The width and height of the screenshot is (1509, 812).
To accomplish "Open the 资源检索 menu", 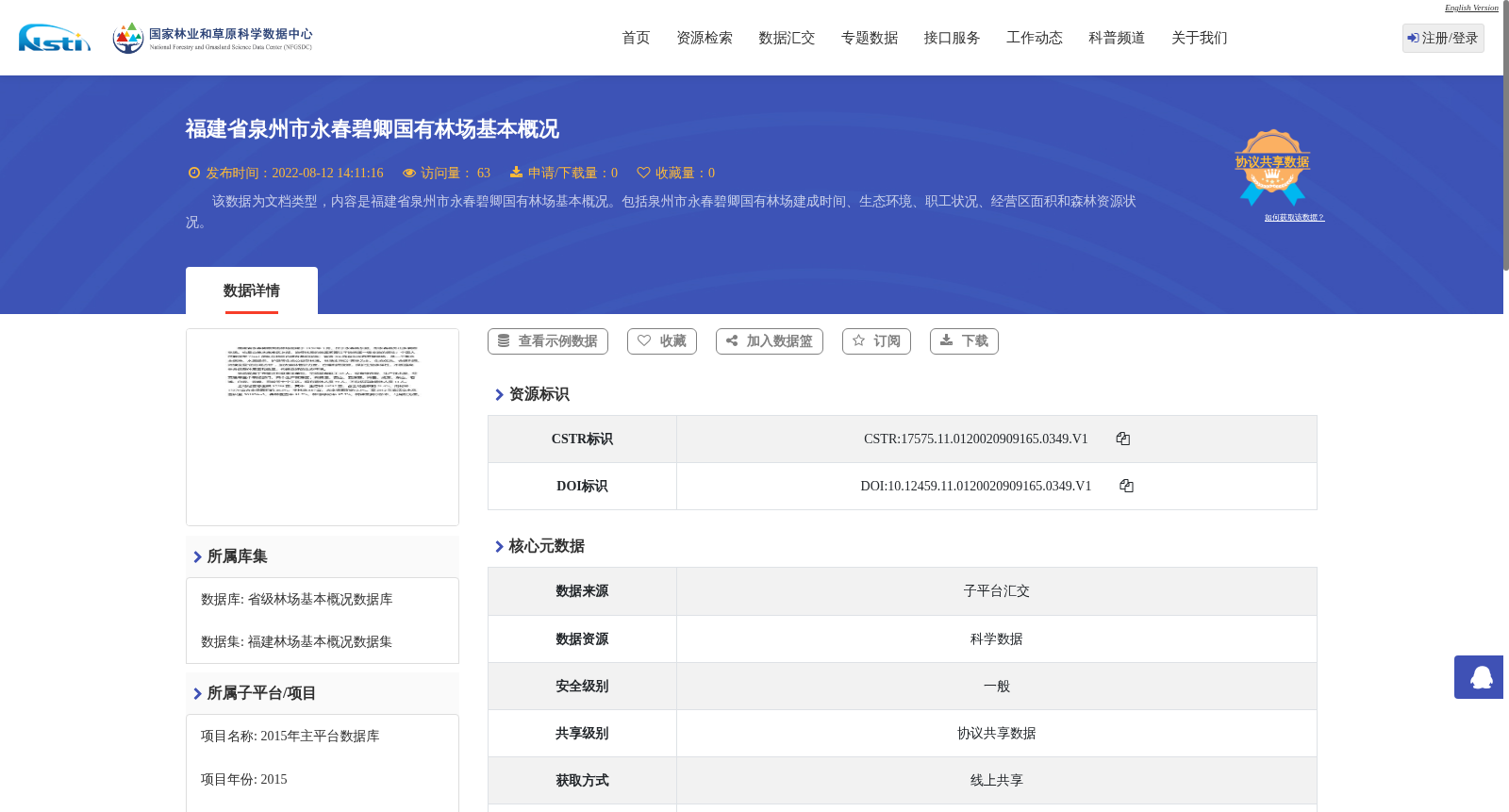I will coord(705,38).
